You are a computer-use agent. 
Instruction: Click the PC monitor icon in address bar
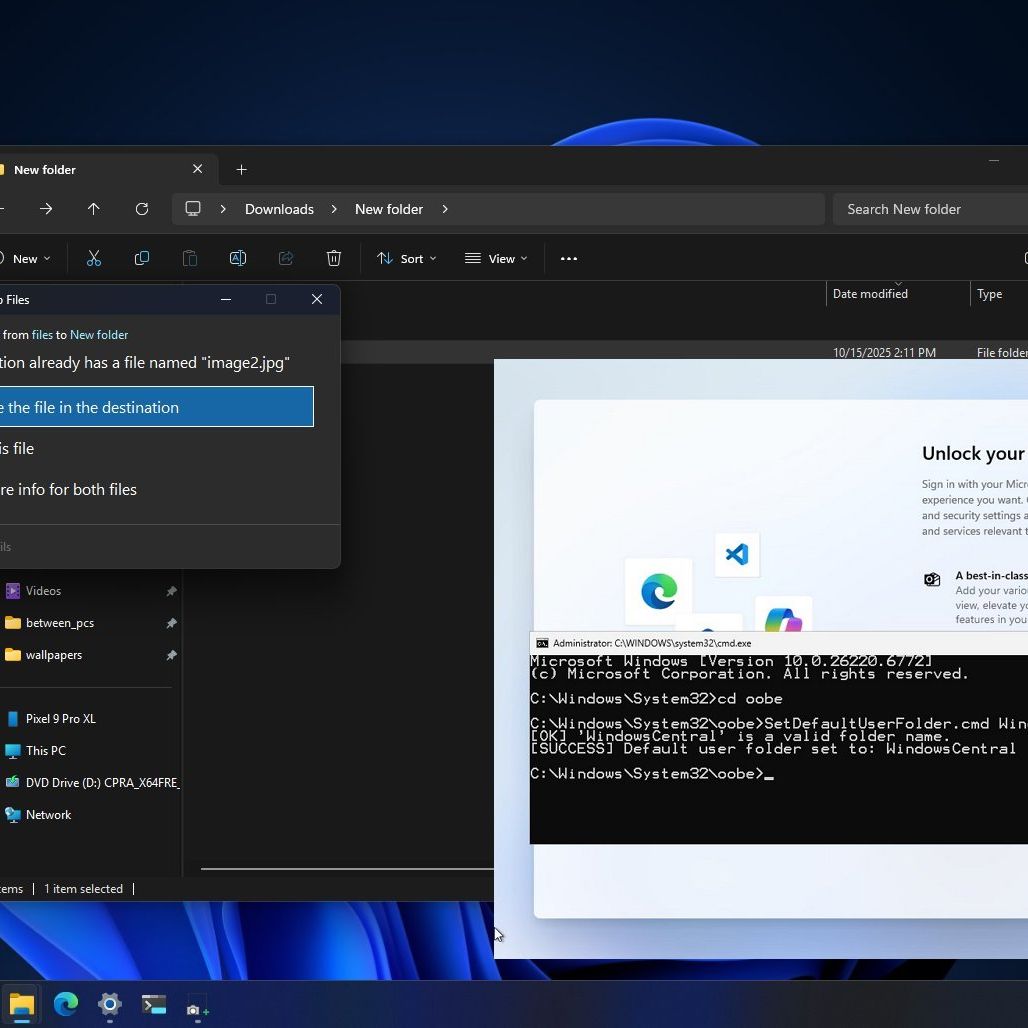pyautogui.click(x=193, y=208)
